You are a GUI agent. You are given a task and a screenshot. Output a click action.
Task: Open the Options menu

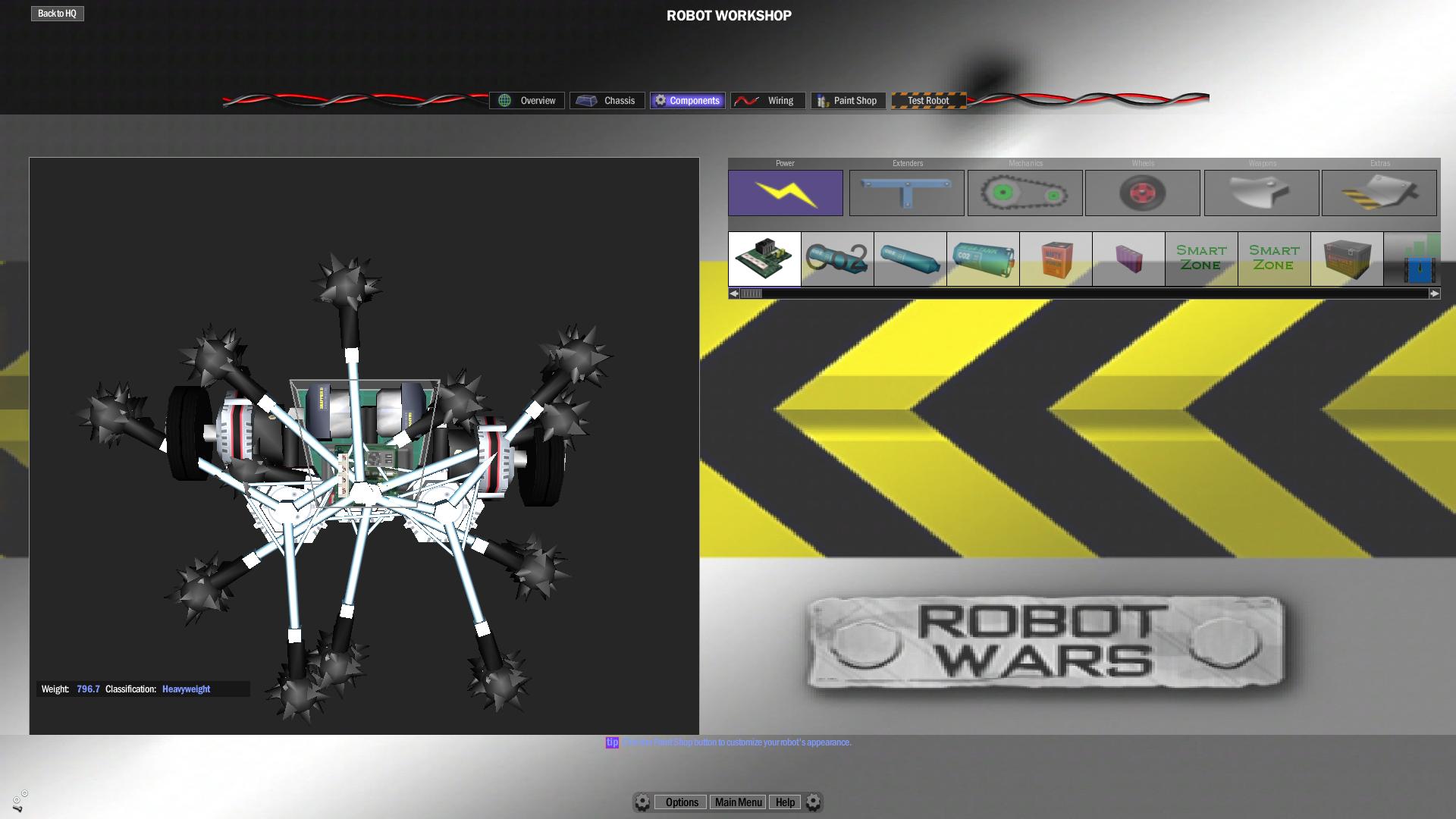681,802
